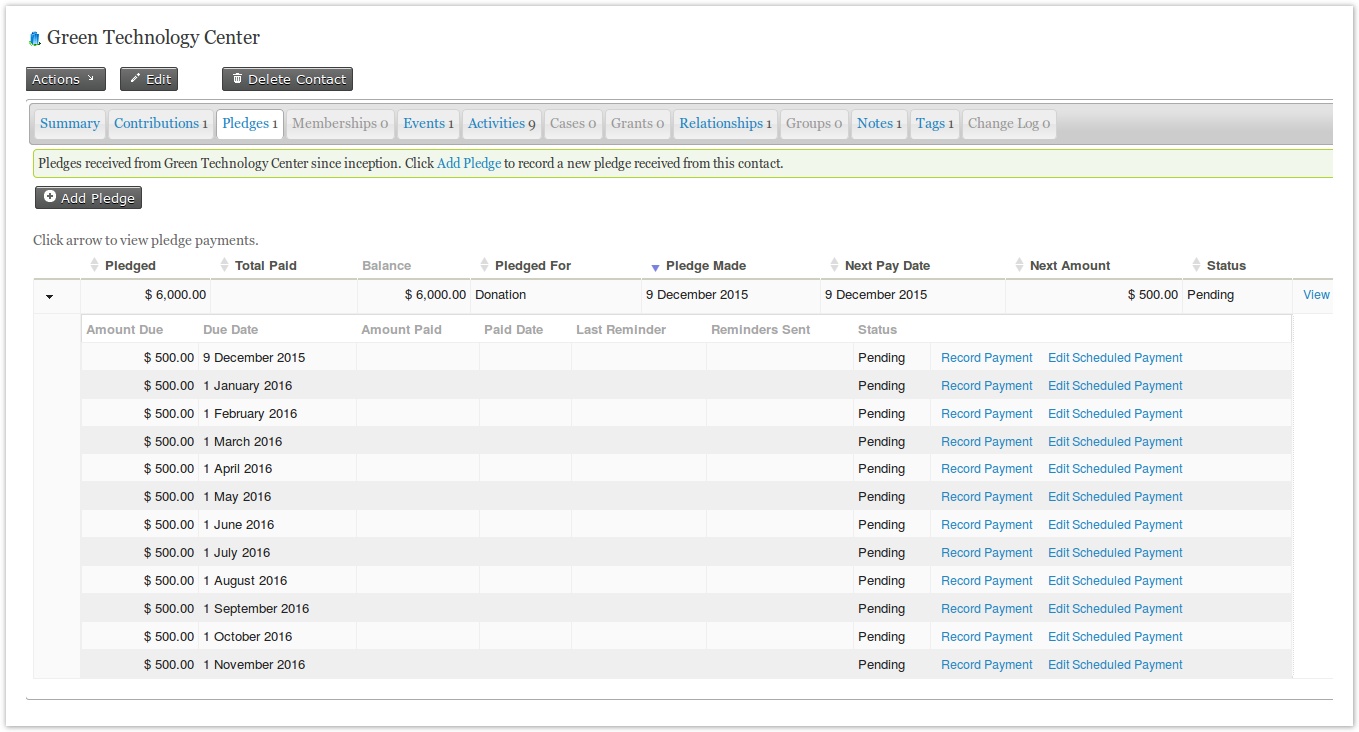View the $6,000.00 pledge details
This screenshot has width=1359, height=732.
[x=1316, y=295]
